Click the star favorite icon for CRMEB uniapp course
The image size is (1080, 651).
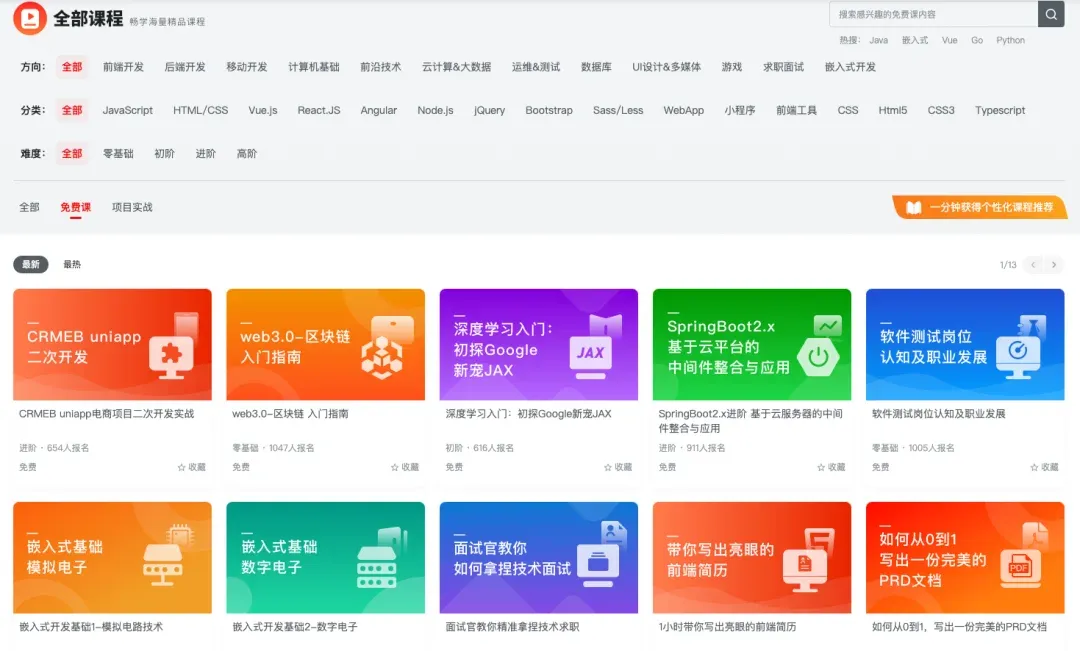(182, 467)
